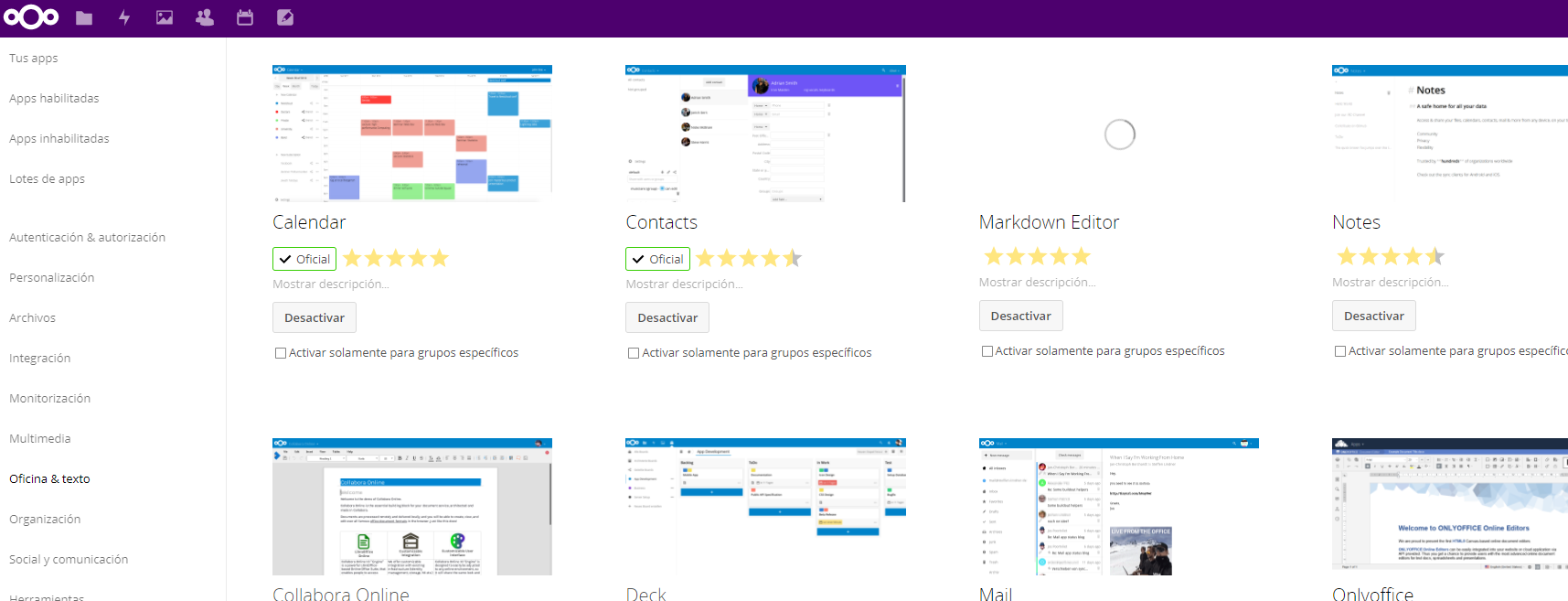The width and height of the screenshot is (1568, 601).
Task: Open Lotes de apps category
Action: (x=48, y=178)
